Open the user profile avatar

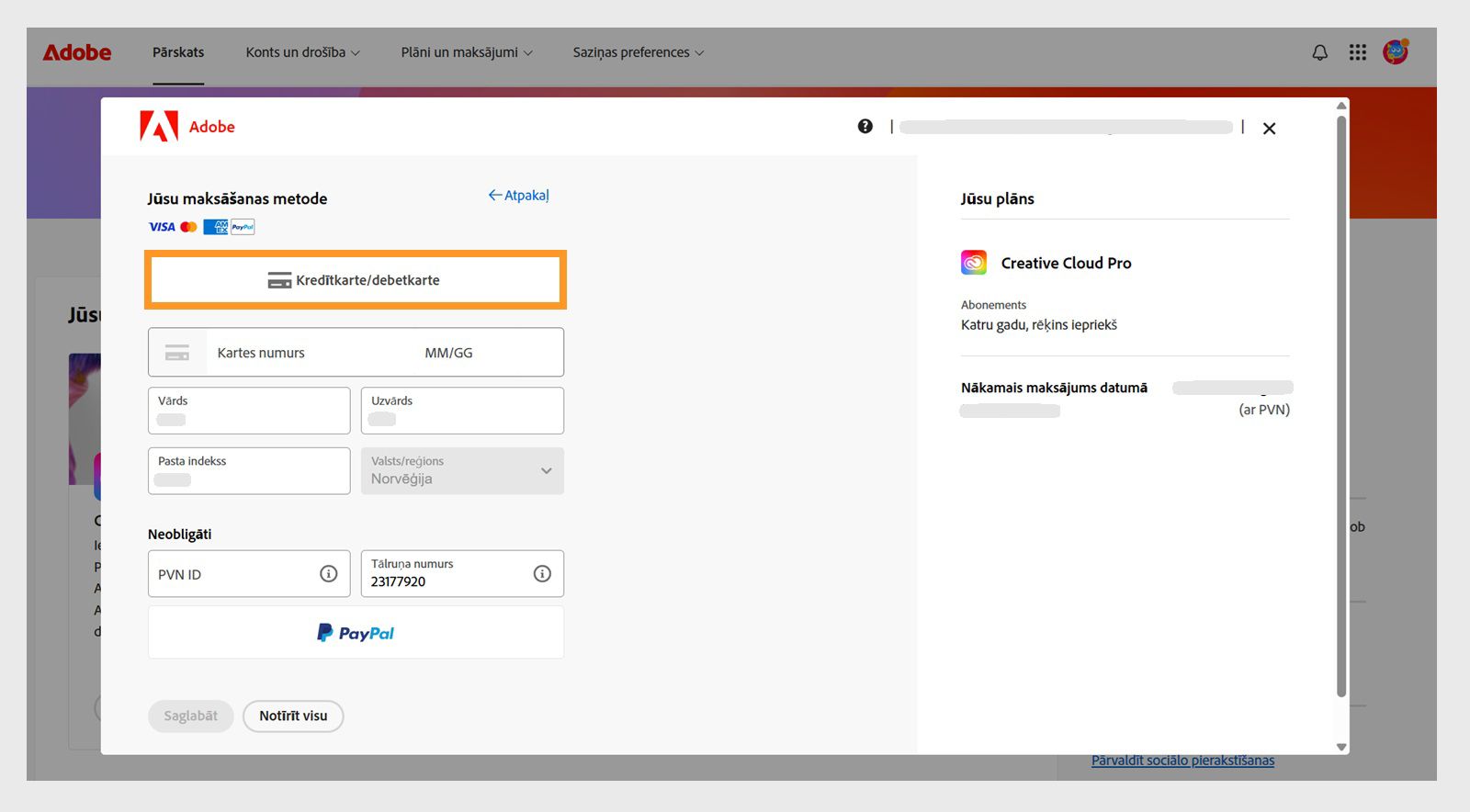pos(1396,52)
